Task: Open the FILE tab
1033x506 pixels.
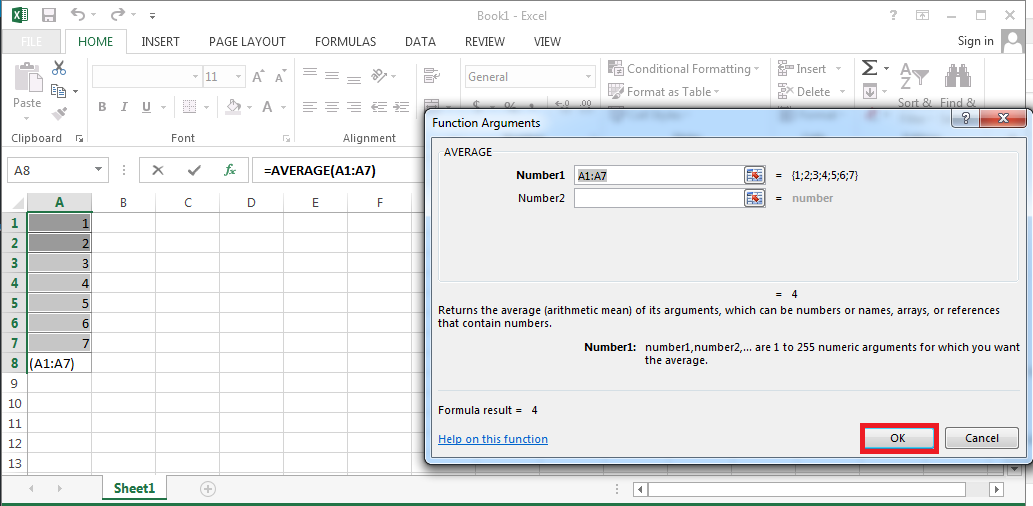Action: click(32, 42)
